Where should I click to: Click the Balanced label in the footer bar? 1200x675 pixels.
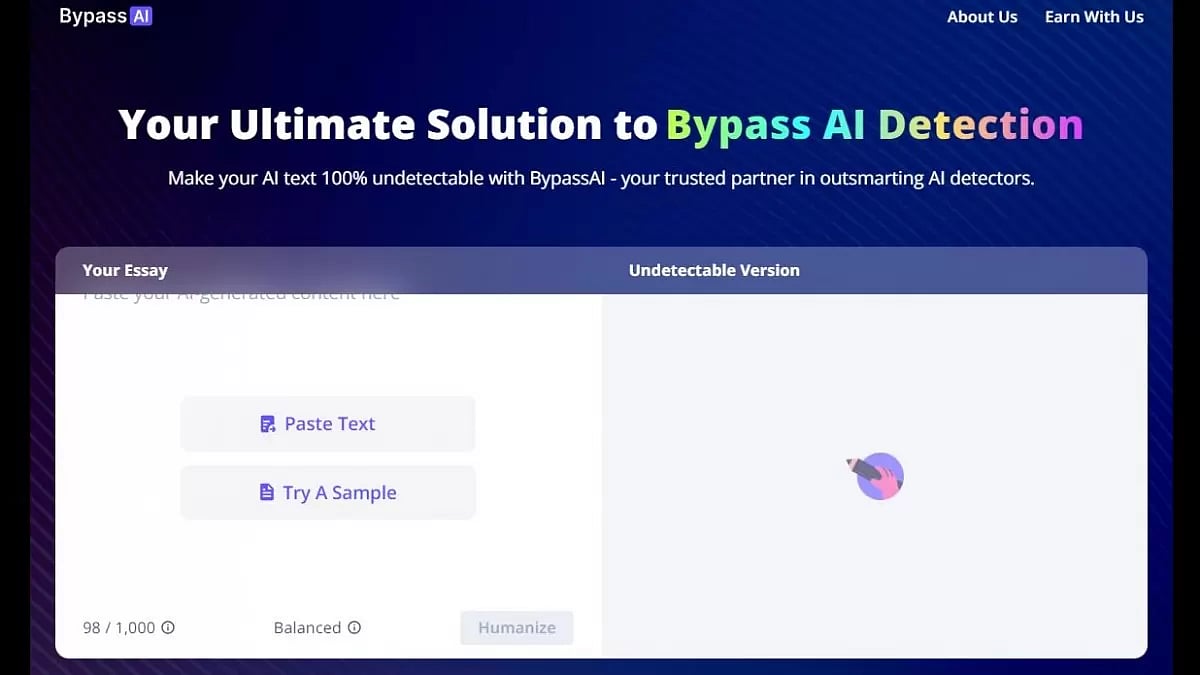click(x=308, y=628)
